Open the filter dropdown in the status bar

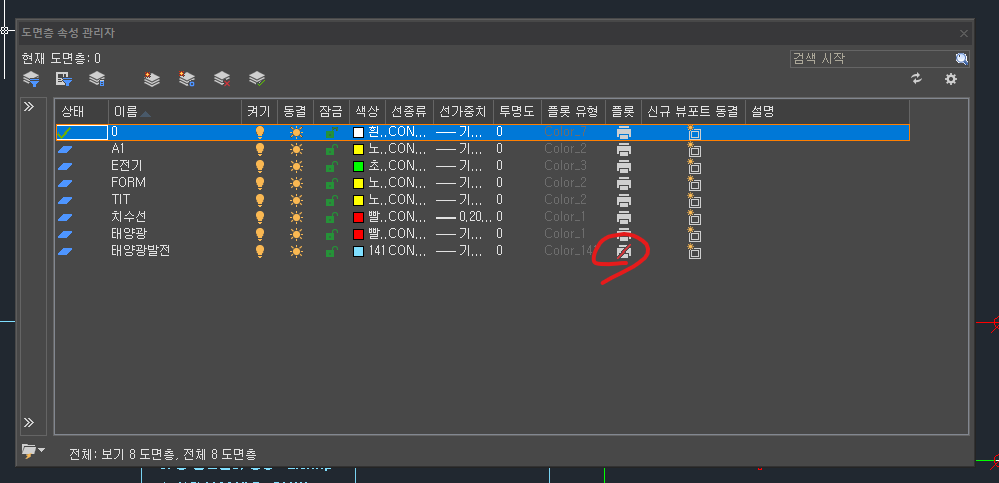[x=33, y=452]
